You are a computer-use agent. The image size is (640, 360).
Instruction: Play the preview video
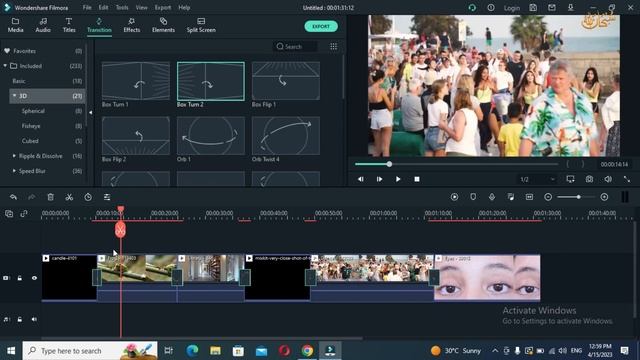(398, 179)
